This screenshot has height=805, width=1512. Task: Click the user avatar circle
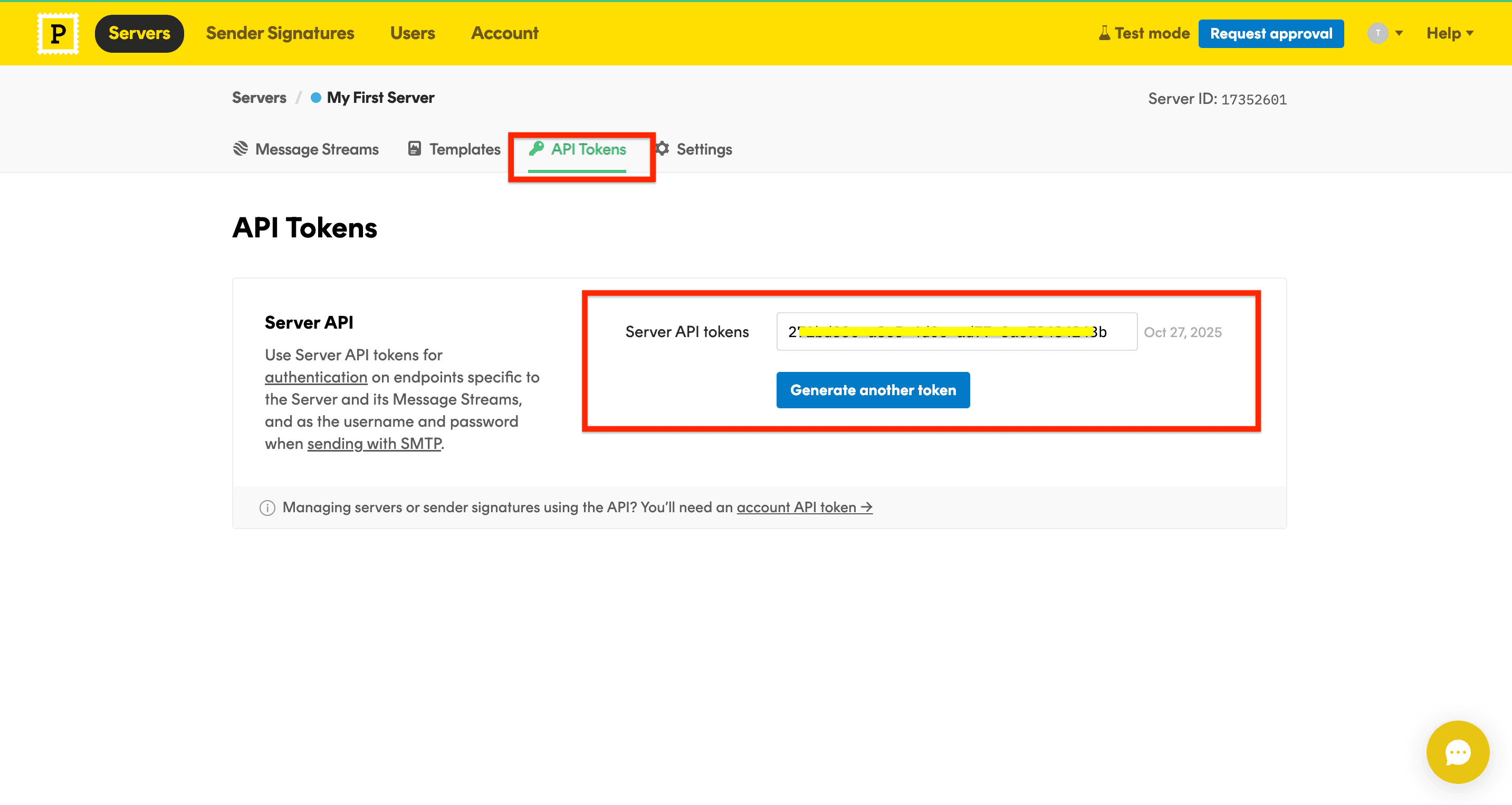pyautogui.click(x=1377, y=33)
